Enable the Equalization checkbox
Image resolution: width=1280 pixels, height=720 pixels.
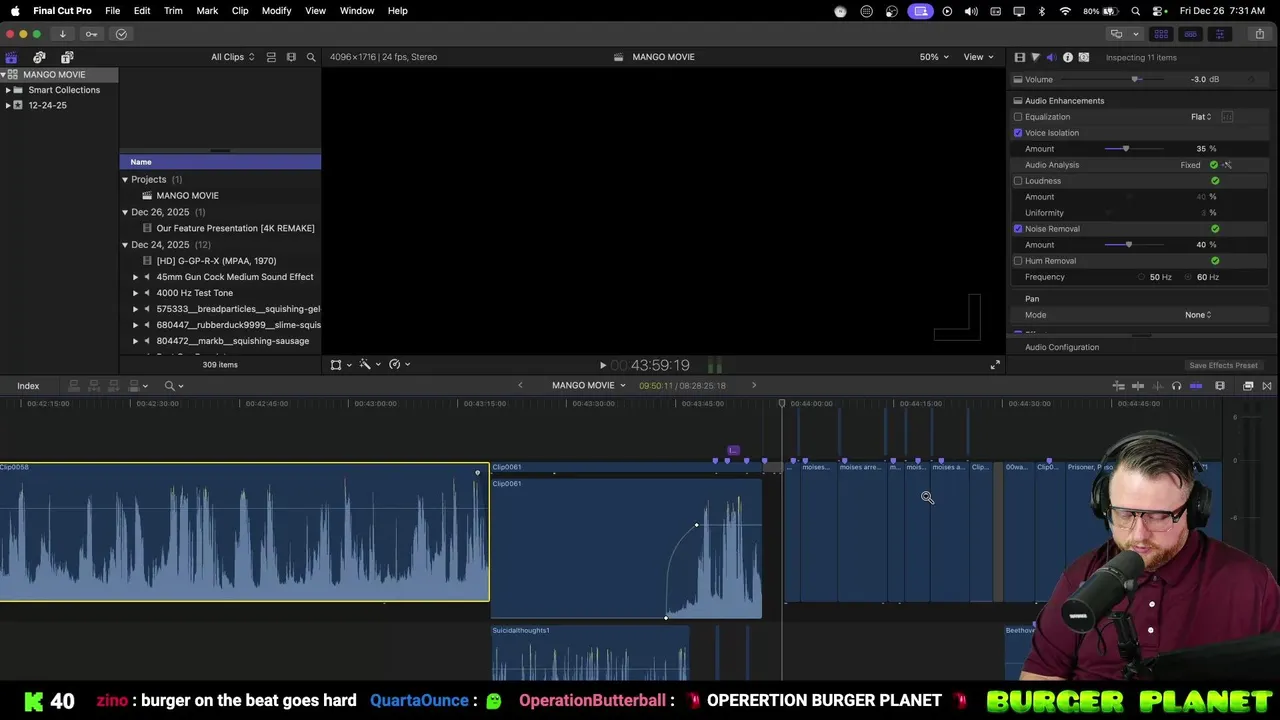tap(1018, 117)
